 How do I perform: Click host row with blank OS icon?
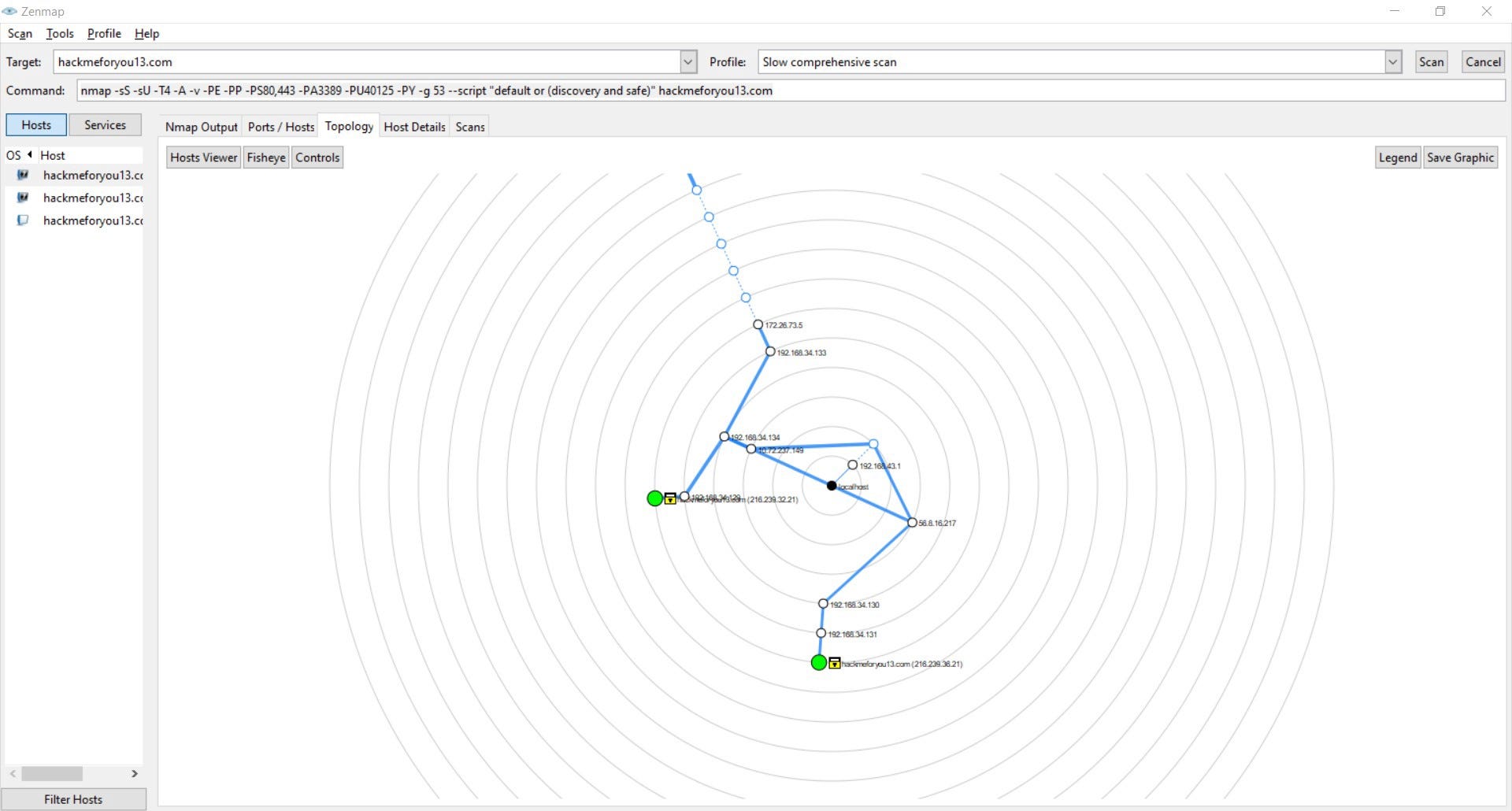(75, 220)
